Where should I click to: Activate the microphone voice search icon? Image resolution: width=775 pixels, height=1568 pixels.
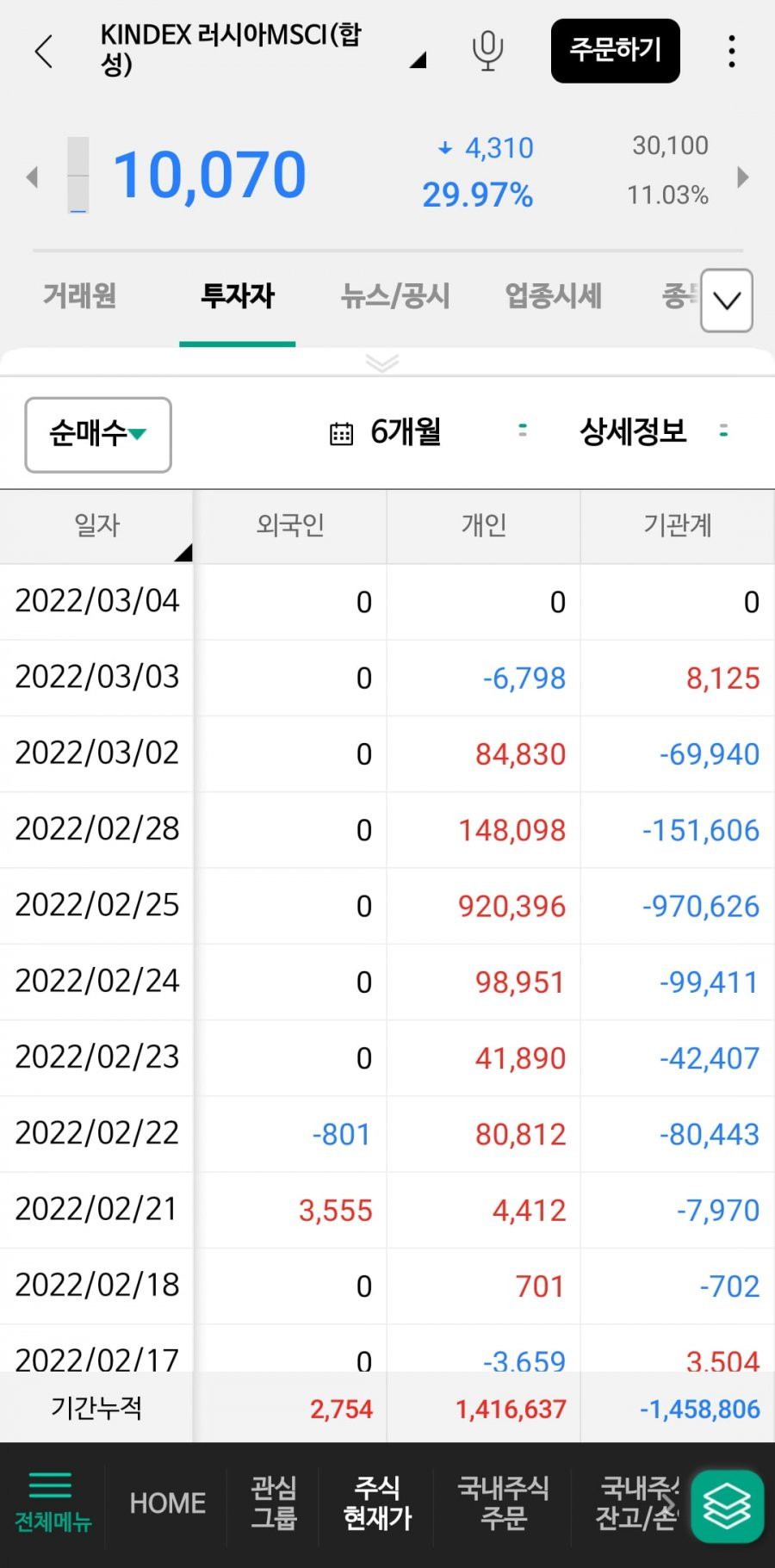487,51
